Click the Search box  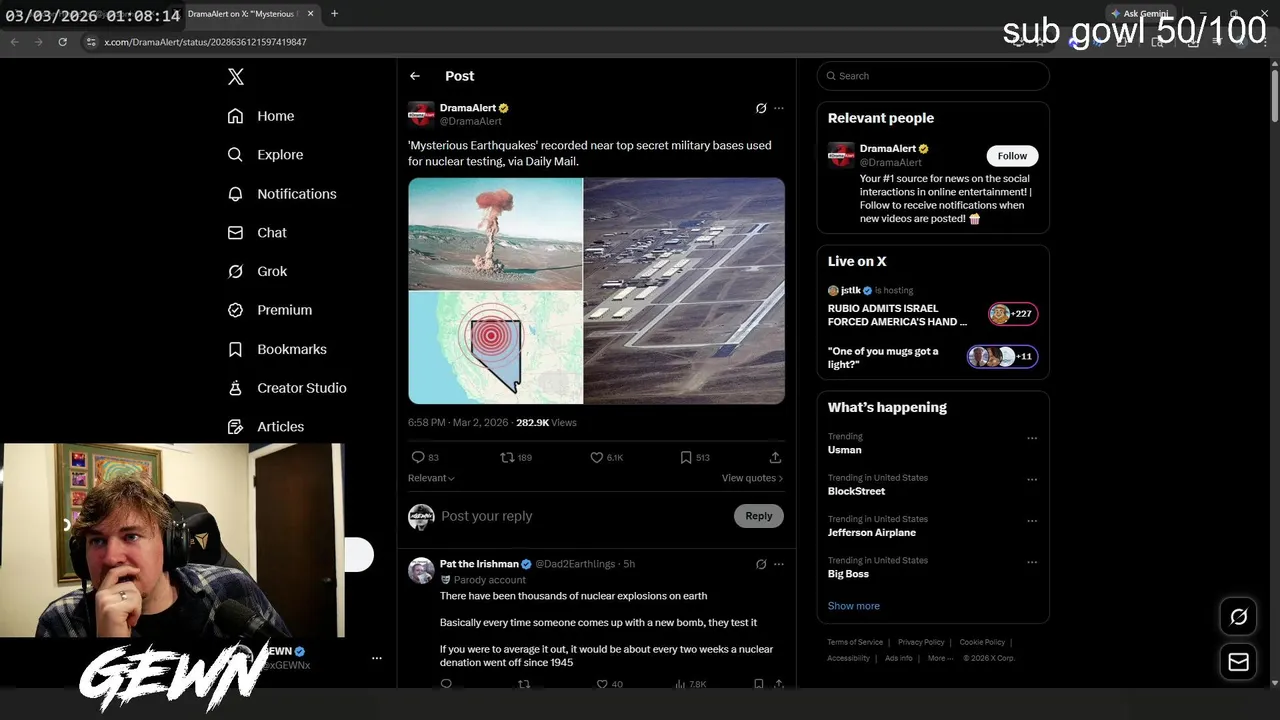[933, 76]
